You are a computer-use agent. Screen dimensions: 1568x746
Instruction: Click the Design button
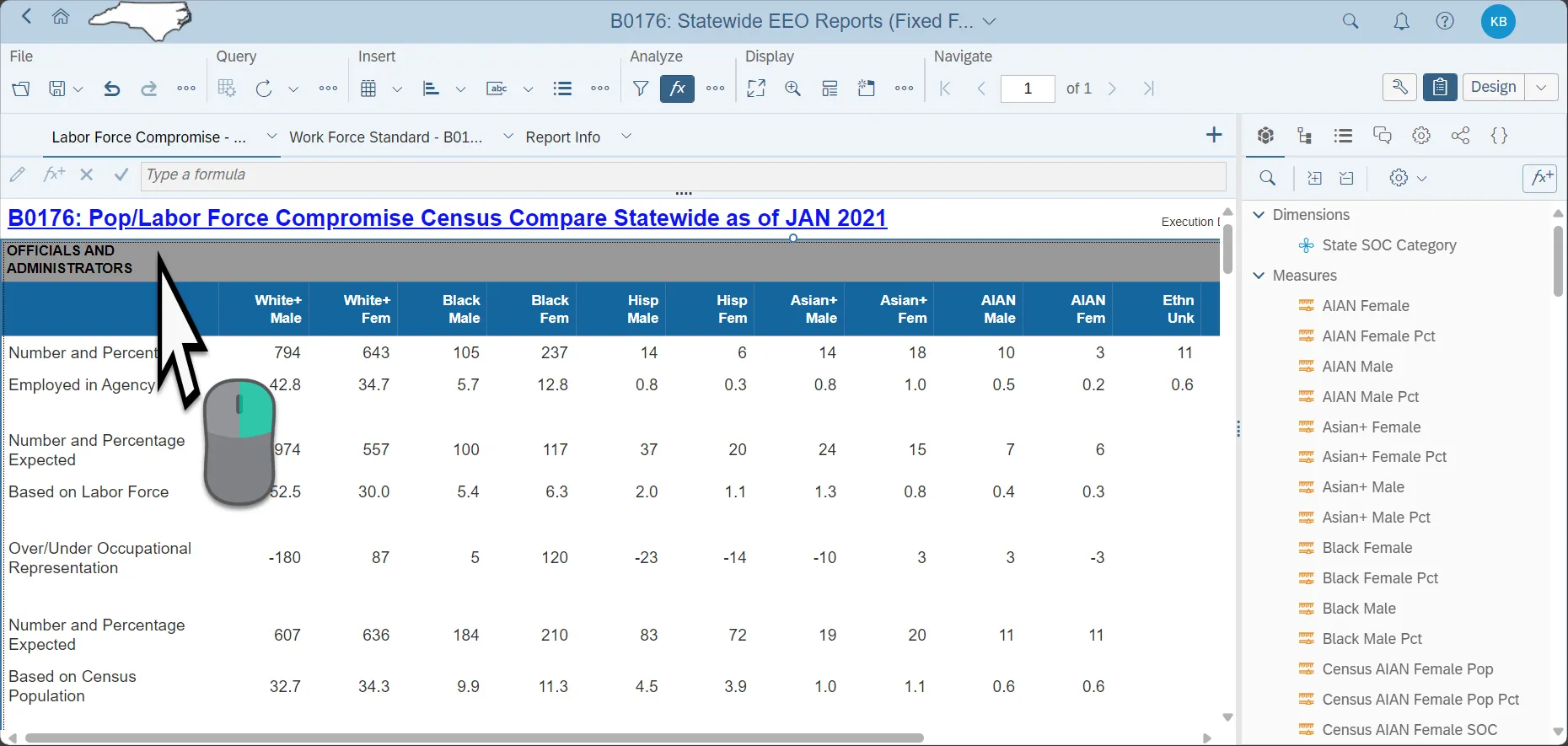coord(1493,88)
